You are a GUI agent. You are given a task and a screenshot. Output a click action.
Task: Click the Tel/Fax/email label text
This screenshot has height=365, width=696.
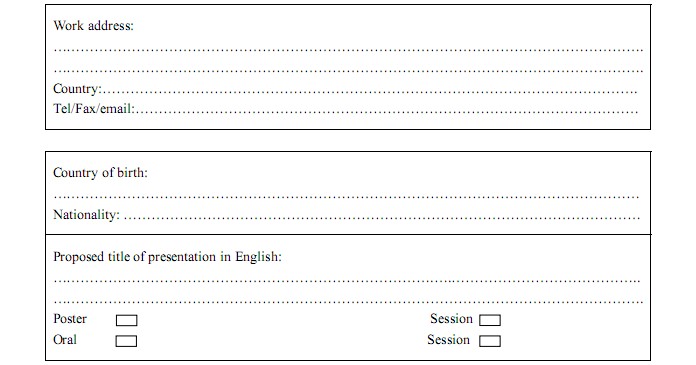94,109
